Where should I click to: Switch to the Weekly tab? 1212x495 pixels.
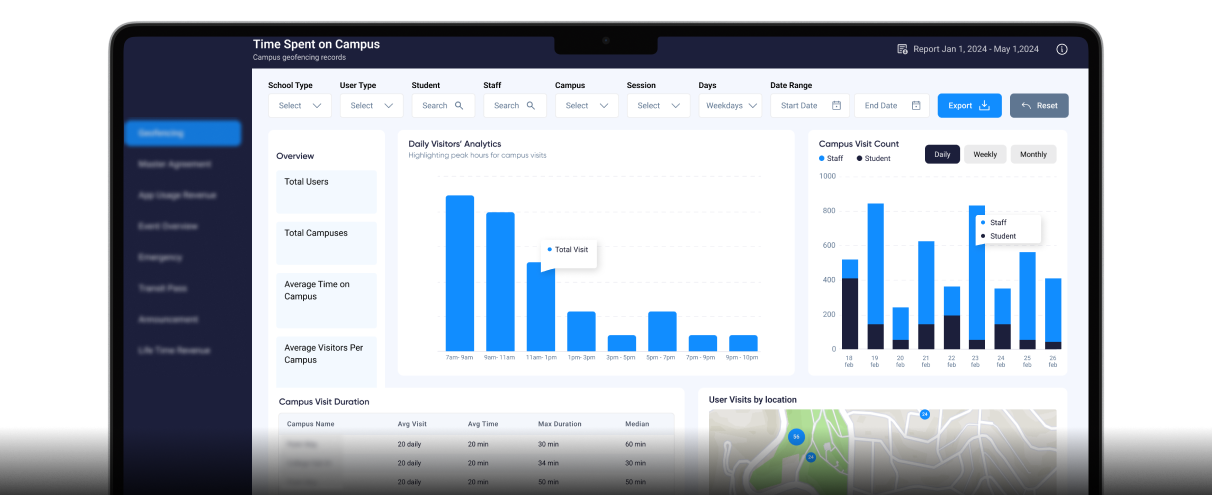click(x=985, y=154)
